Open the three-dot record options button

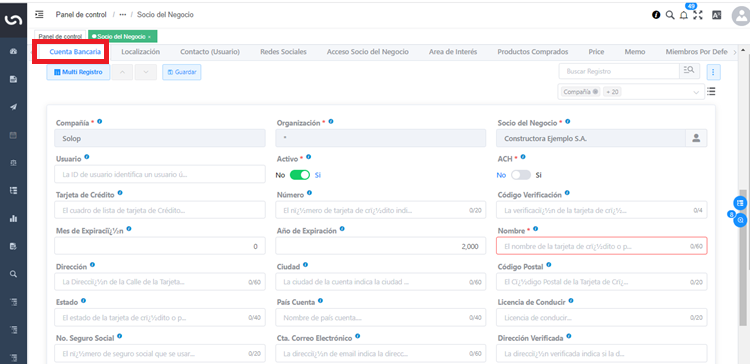(713, 72)
